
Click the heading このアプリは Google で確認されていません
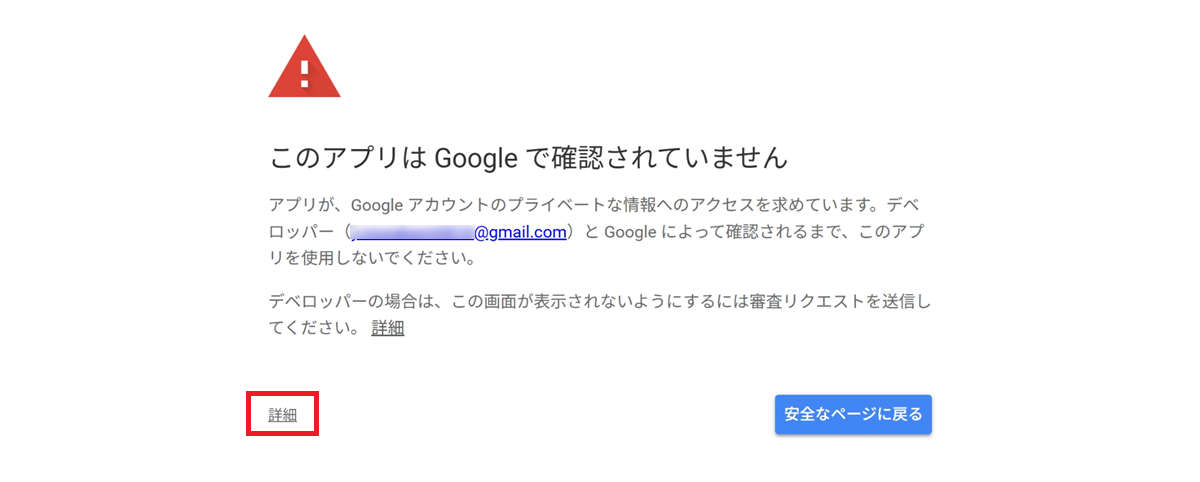point(529,158)
